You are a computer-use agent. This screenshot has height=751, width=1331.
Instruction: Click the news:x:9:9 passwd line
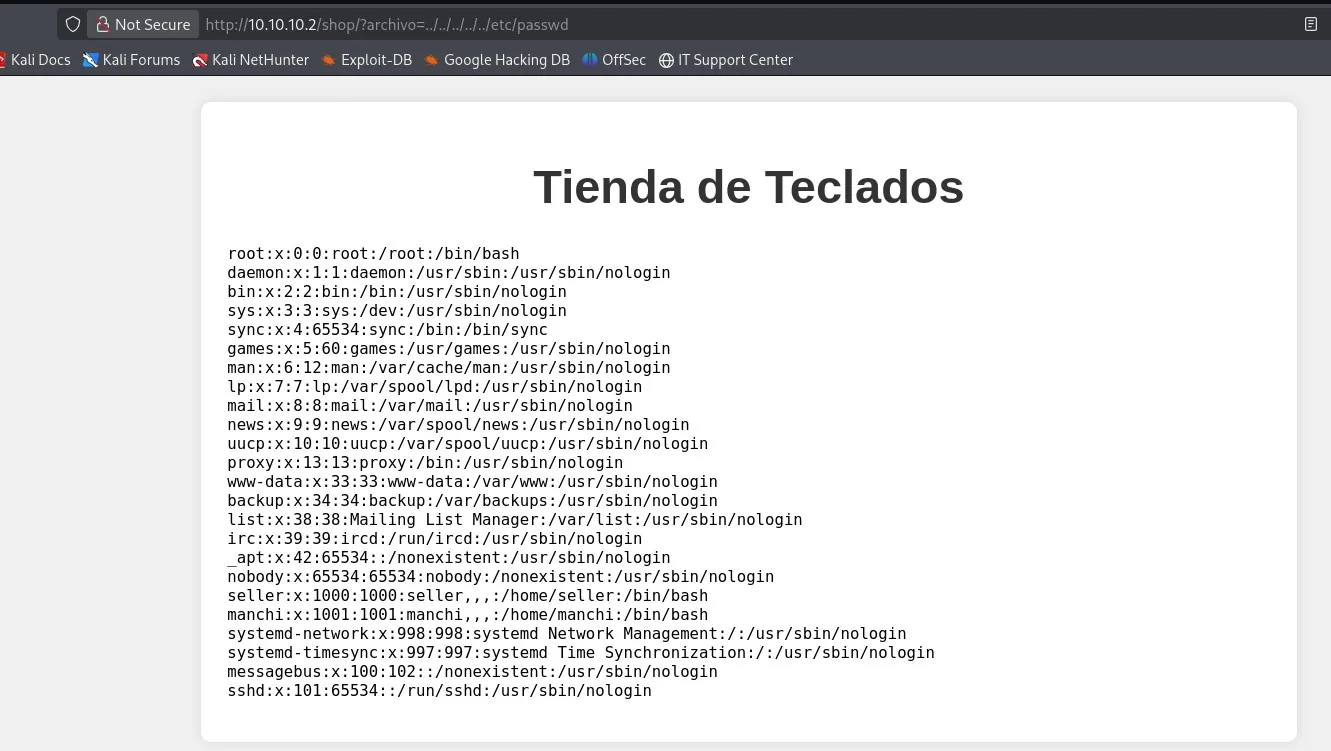(458, 425)
